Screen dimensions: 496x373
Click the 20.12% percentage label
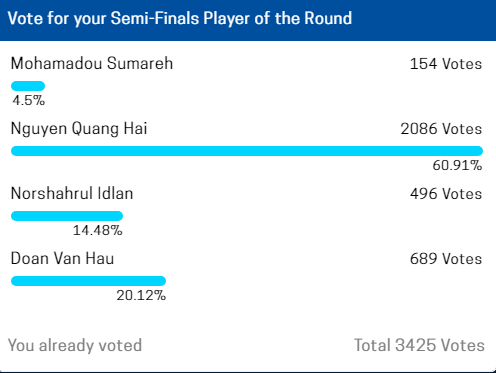coord(141,295)
